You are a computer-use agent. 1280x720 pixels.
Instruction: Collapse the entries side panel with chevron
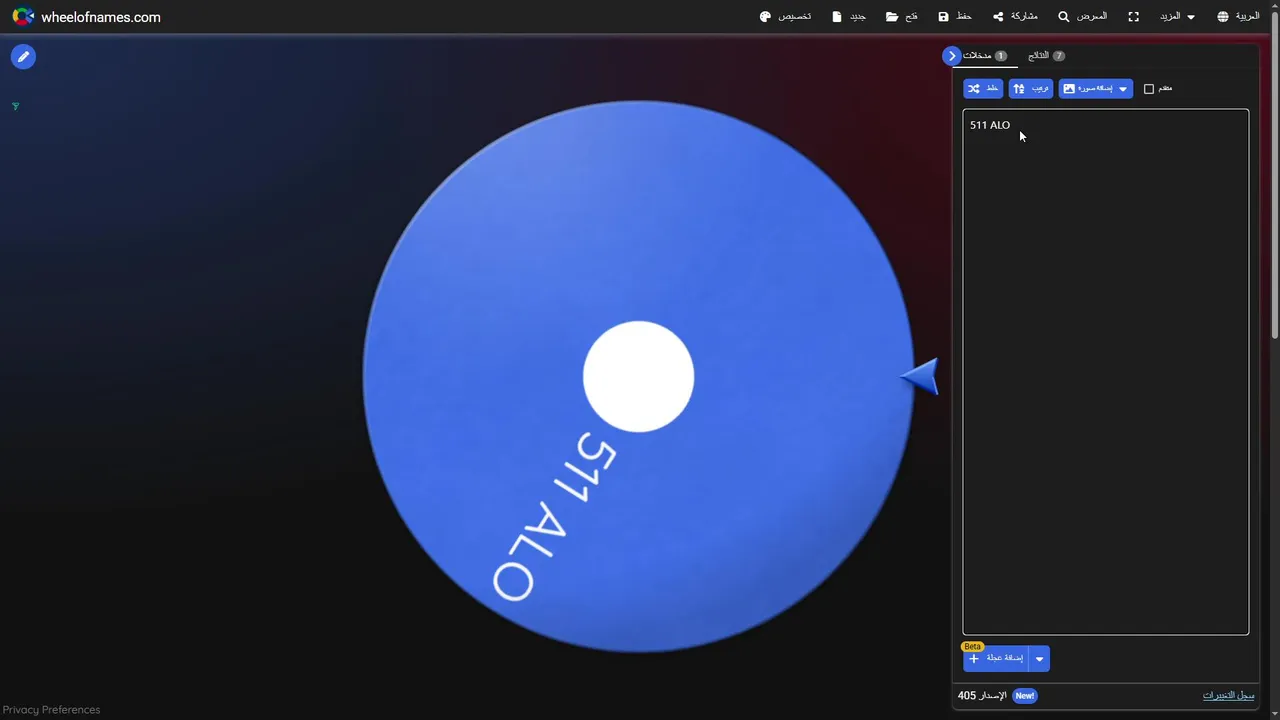[x=951, y=56]
